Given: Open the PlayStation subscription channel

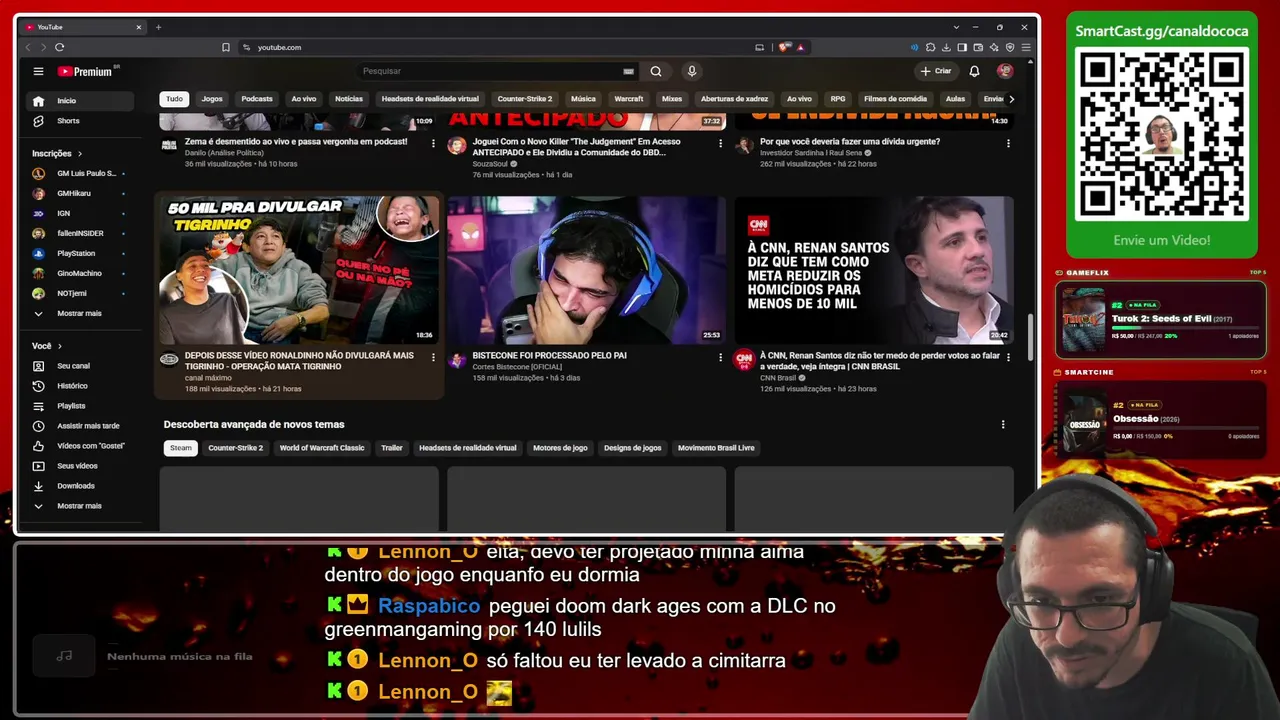Looking at the screenshot, I should coord(79,253).
